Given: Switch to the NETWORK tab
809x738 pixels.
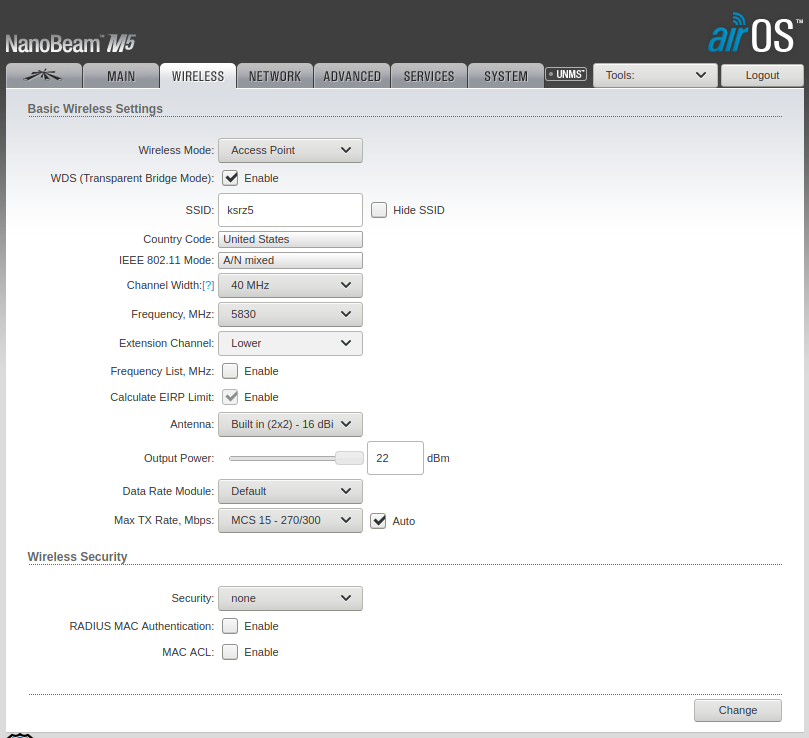Looking at the screenshot, I should tap(275, 76).
